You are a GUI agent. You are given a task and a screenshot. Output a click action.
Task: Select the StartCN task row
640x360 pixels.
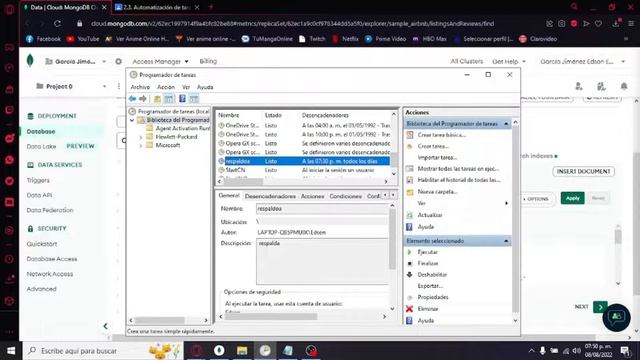click(x=303, y=170)
